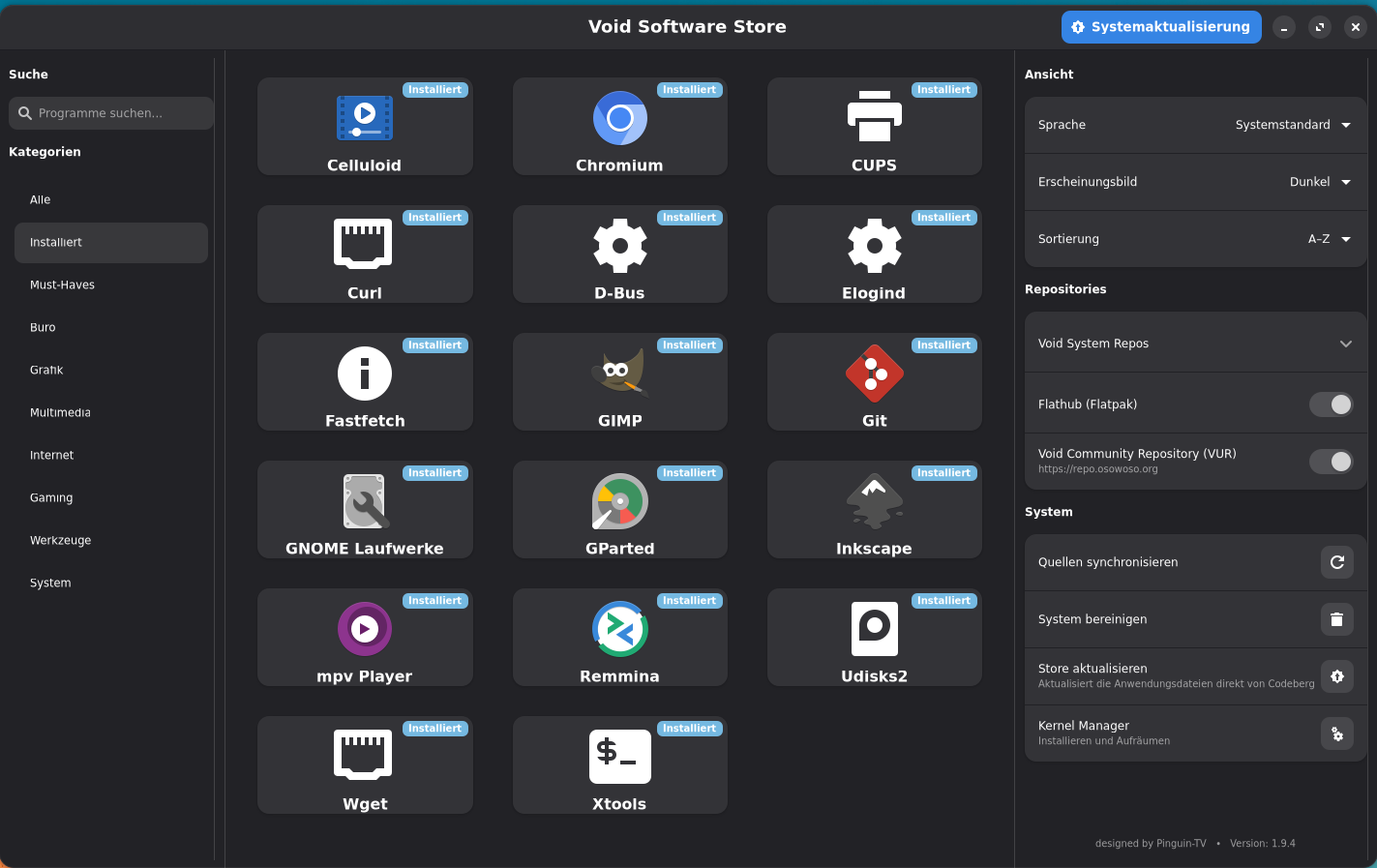This screenshot has height=868, width=1377.
Task: Open the Wget package icon
Action: [364, 755]
